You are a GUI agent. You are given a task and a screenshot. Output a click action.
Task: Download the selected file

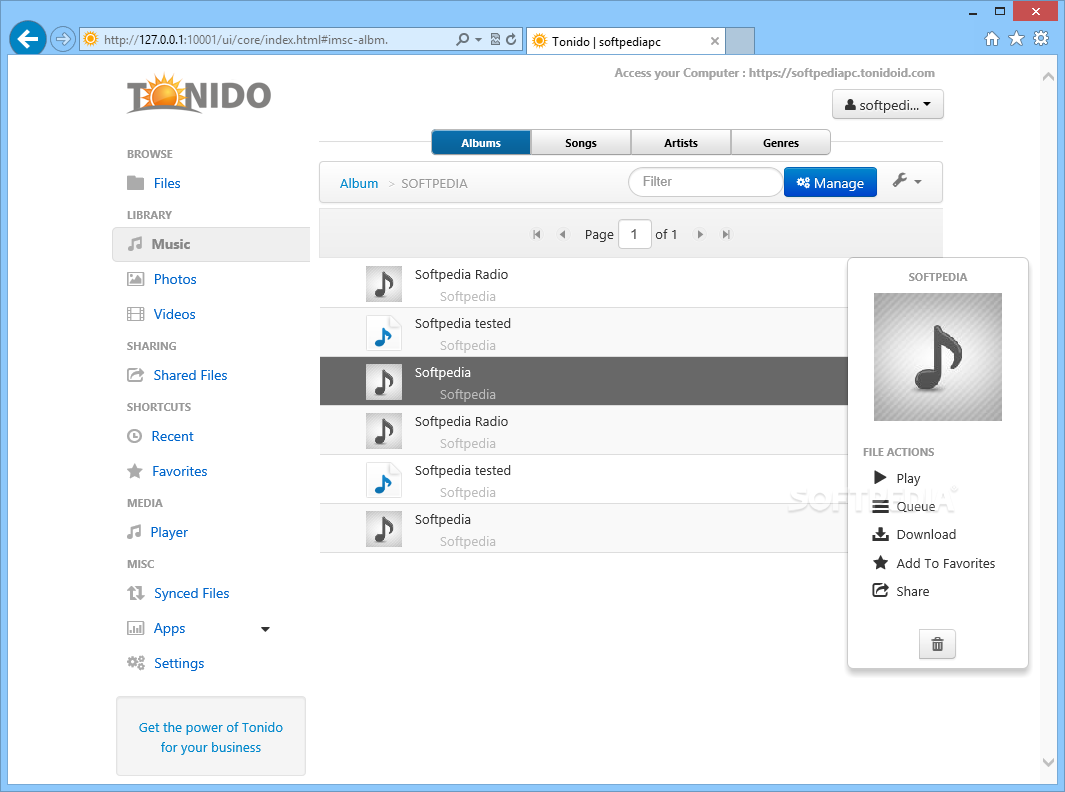coord(914,535)
